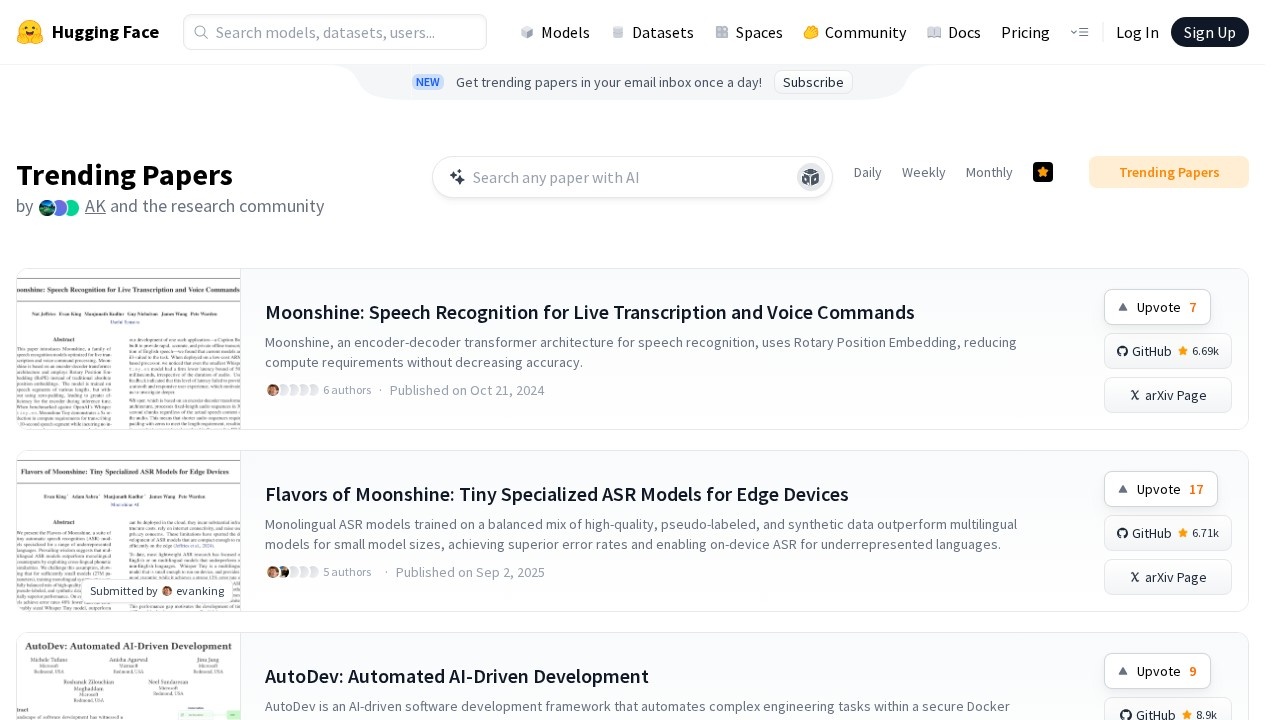Open the Datasets menu item

[x=651, y=32]
